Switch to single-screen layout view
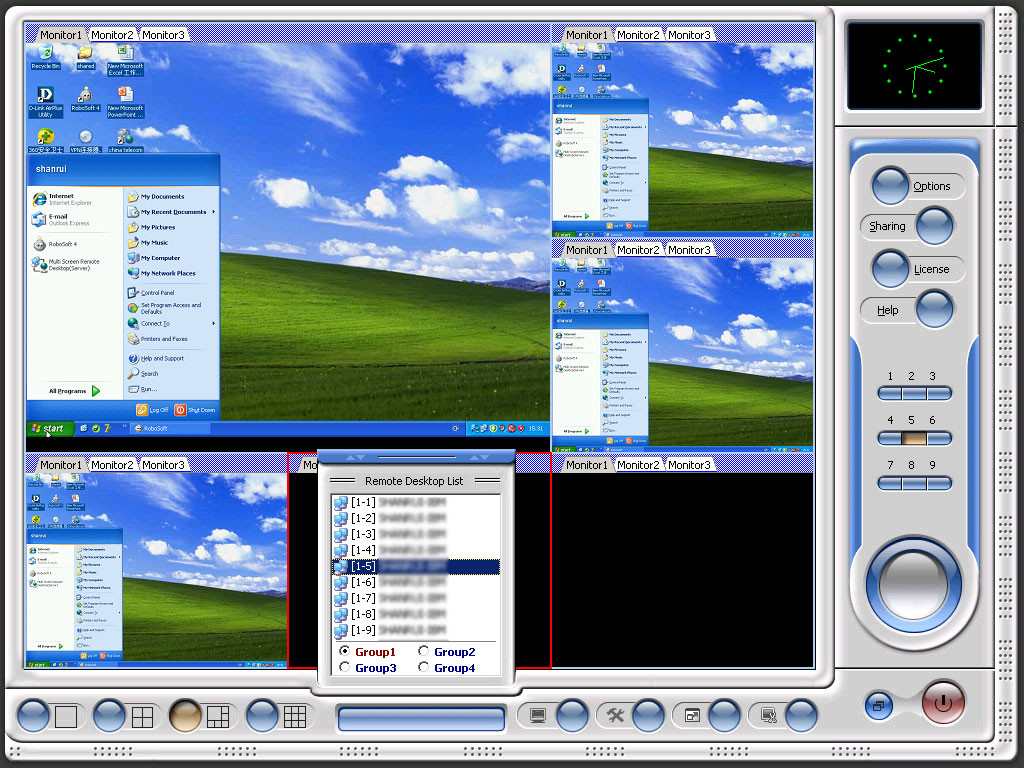The height and width of the screenshot is (768, 1024). [x=33, y=716]
